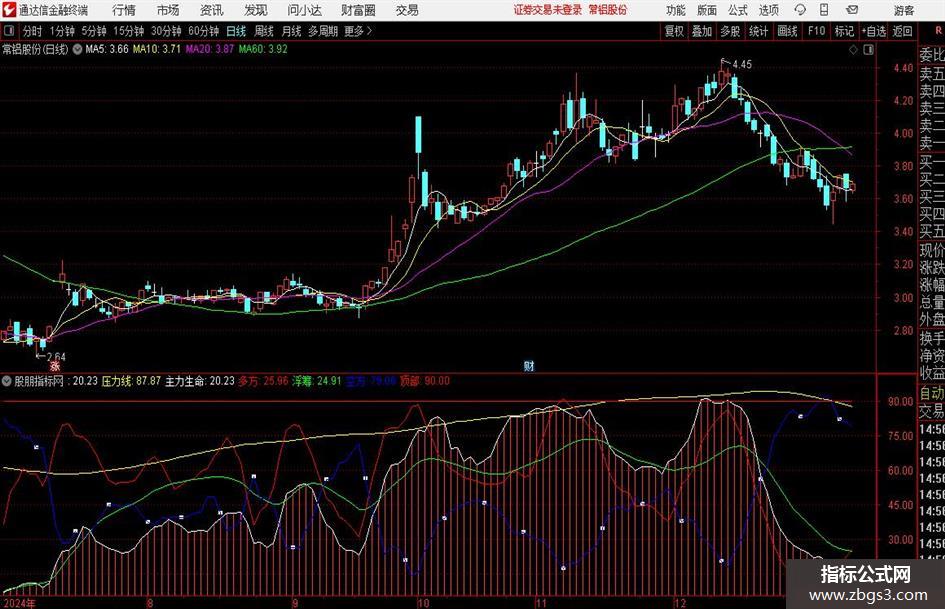945x609 pixels.
Task: Click the 多股 multi-stock button
Action: (x=730, y=31)
